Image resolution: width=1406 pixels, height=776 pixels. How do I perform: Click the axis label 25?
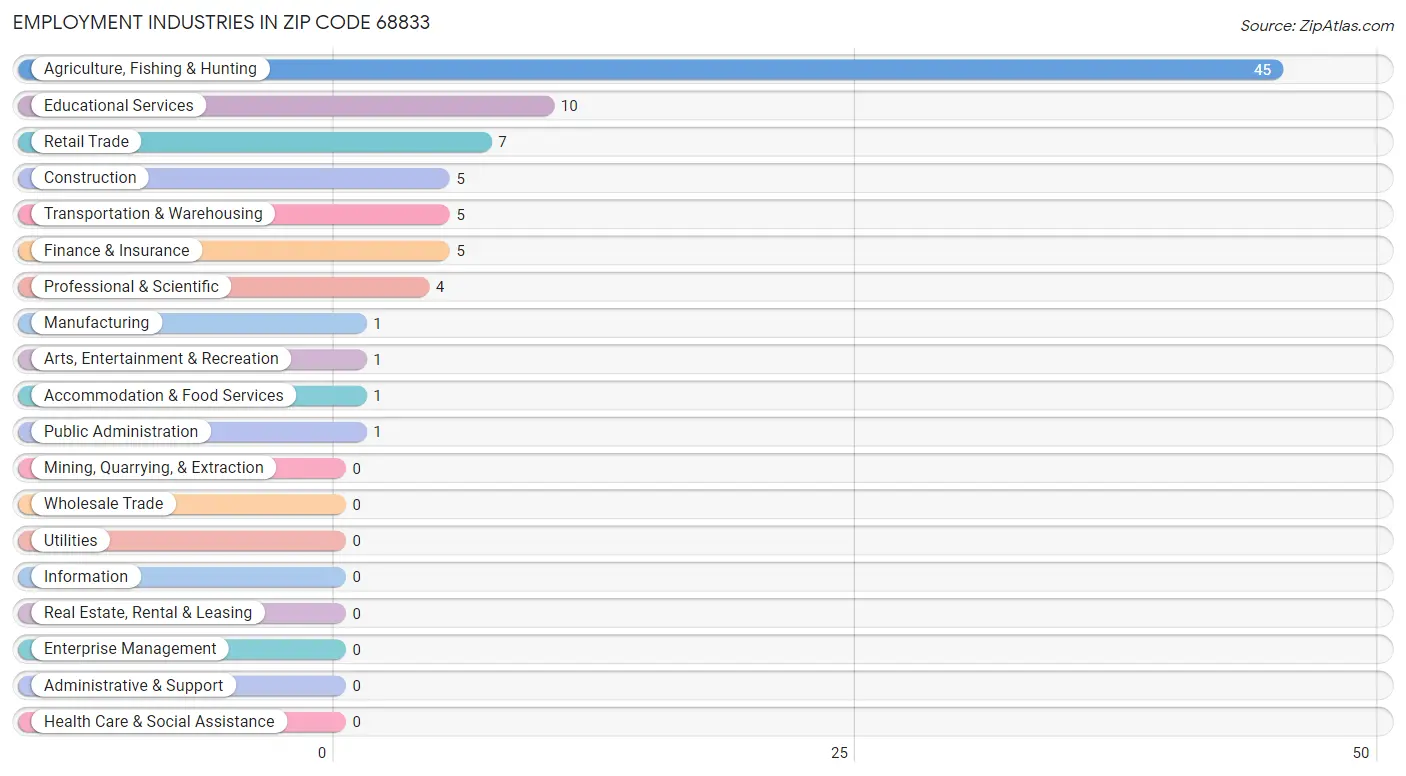[840, 753]
